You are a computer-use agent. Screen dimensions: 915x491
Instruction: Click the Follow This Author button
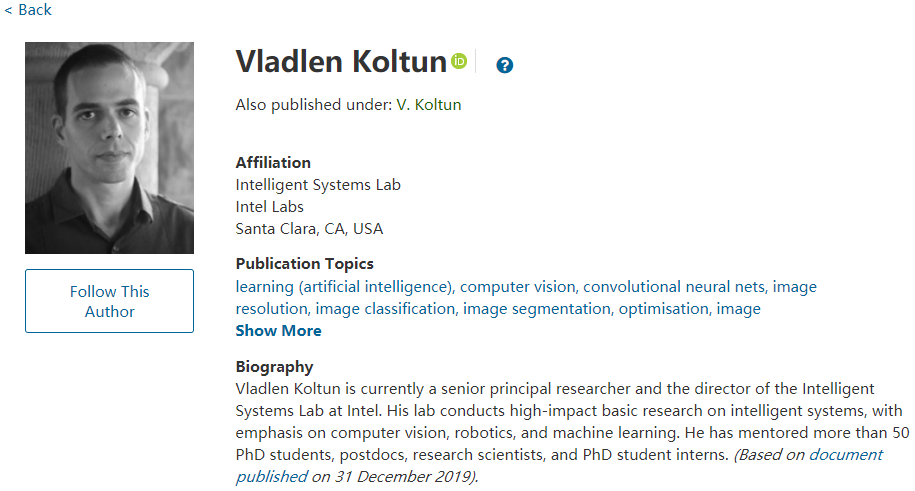click(109, 301)
